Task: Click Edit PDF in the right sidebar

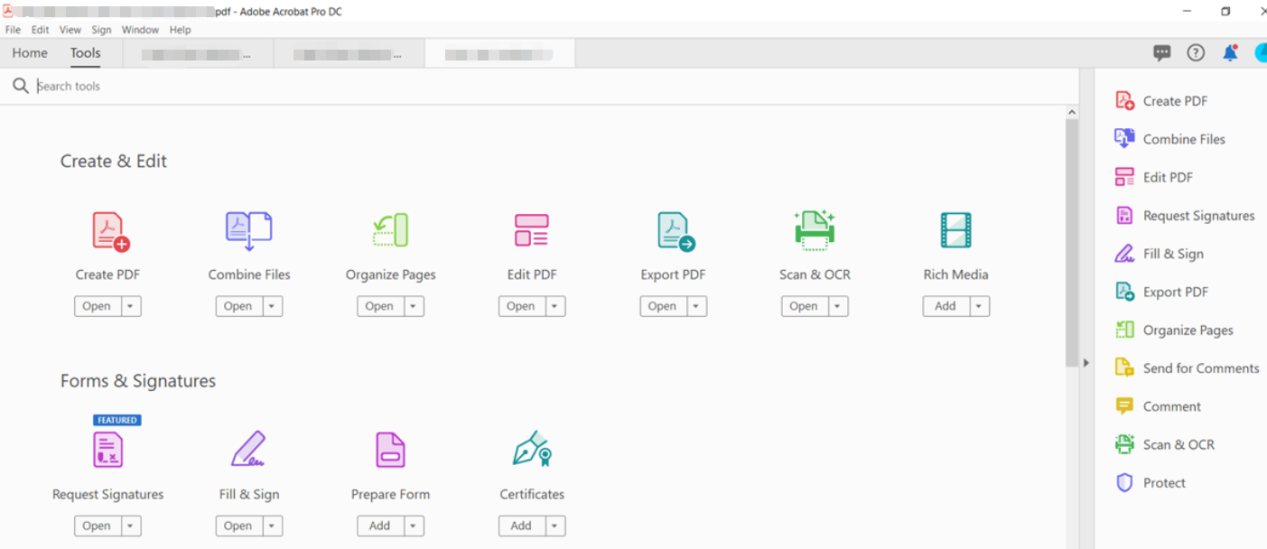Action: coord(1154,177)
